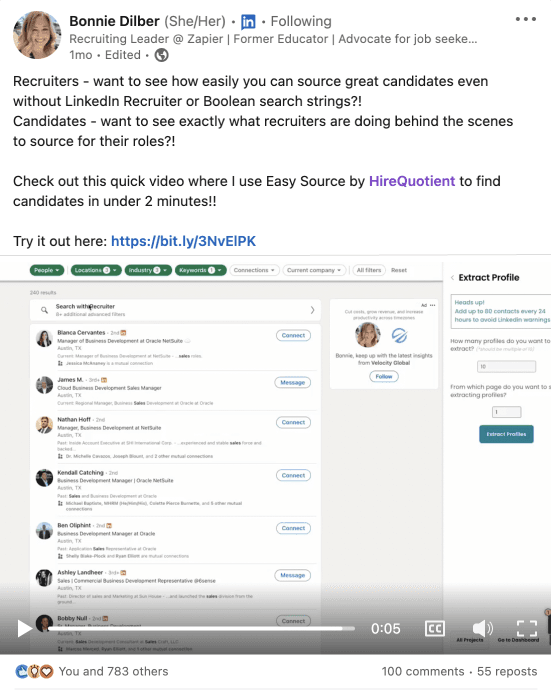Expand the People filter dropdown
Screen dimensions: 551x694
tap(47, 270)
